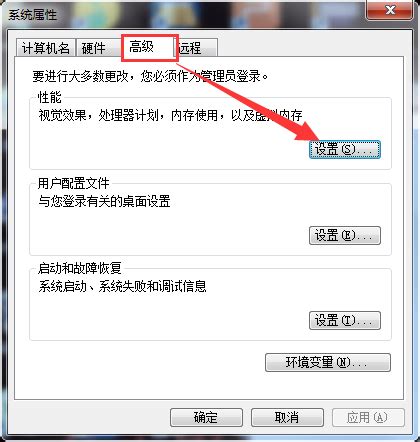Click the 性能 group label
Viewport: 420px width, 442px height.
click(x=49, y=98)
